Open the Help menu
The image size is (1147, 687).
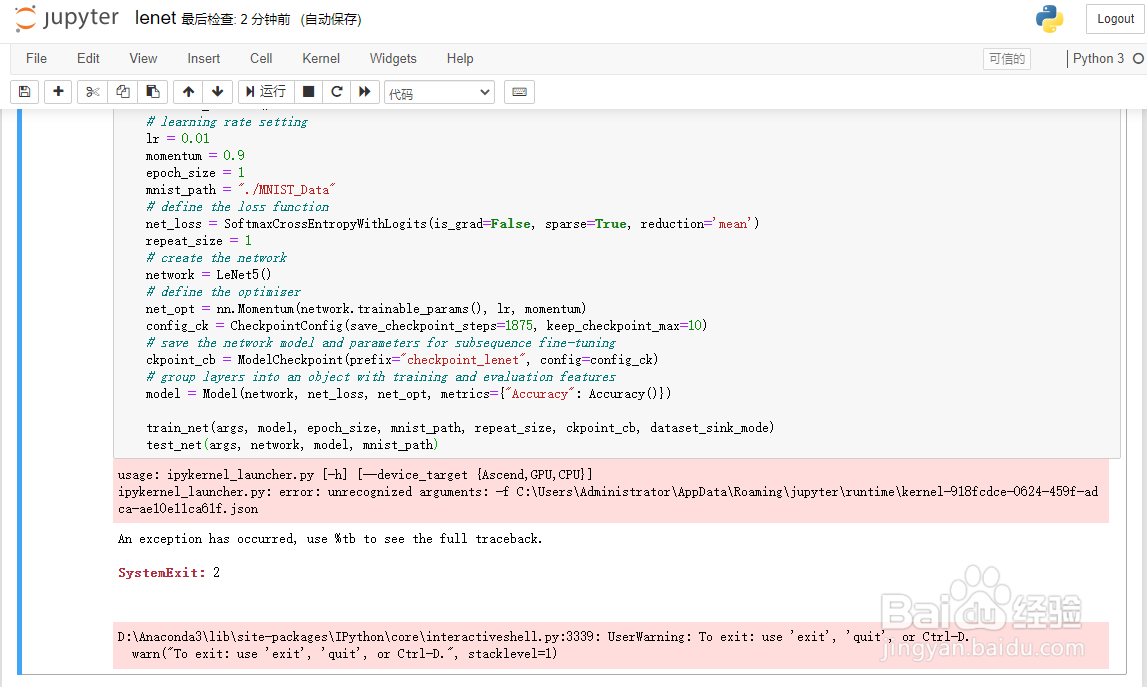click(460, 59)
